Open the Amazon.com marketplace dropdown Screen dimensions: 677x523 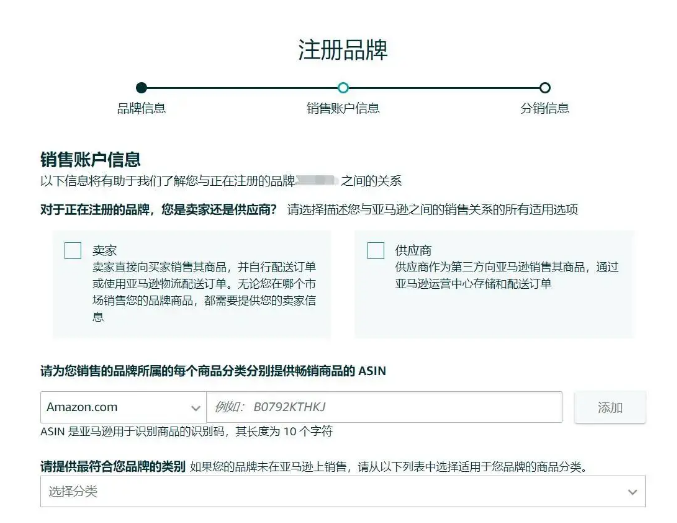click(x=123, y=407)
